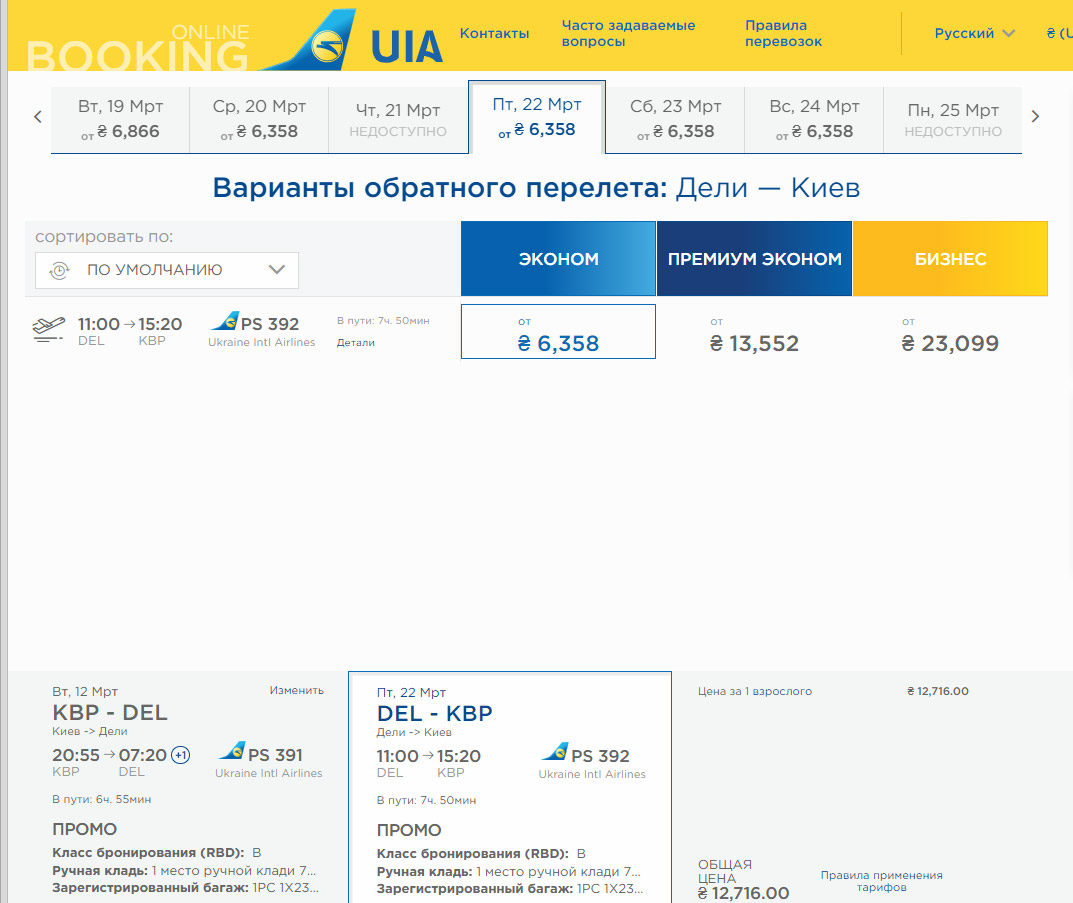The height and width of the screenshot is (903, 1073).
Task: Open the Контакты link
Action: tap(494, 34)
